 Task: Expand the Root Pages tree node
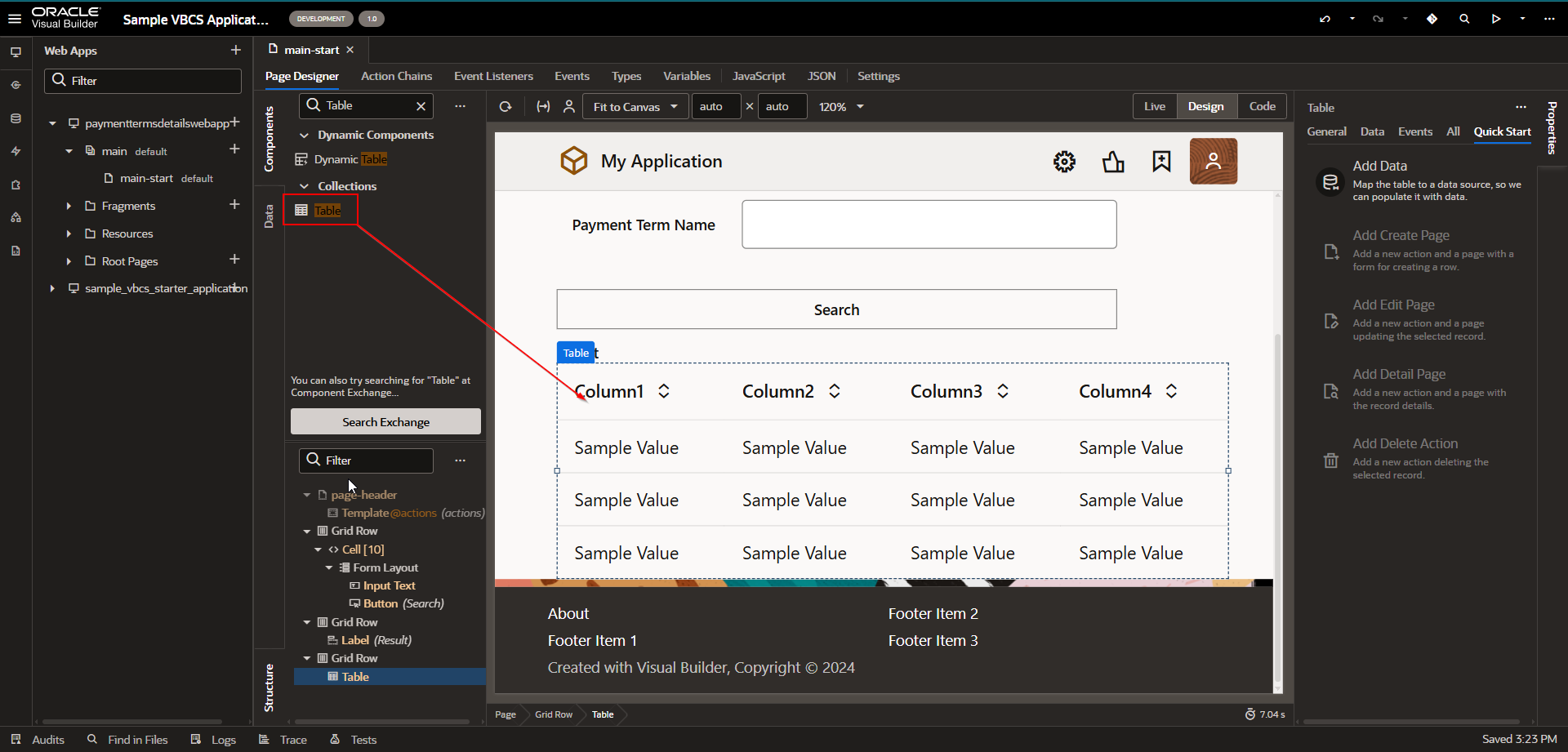click(x=69, y=261)
